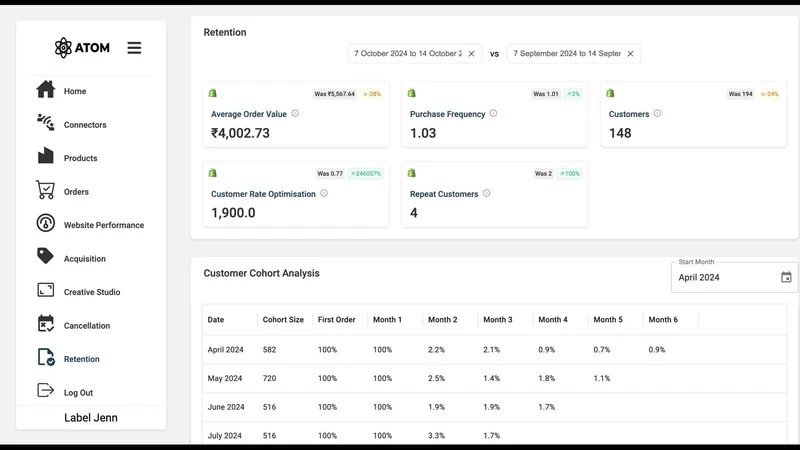Screen dimensions: 800x450
Task: Click the Month 5 column header
Action: pyautogui.click(x=608, y=320)
